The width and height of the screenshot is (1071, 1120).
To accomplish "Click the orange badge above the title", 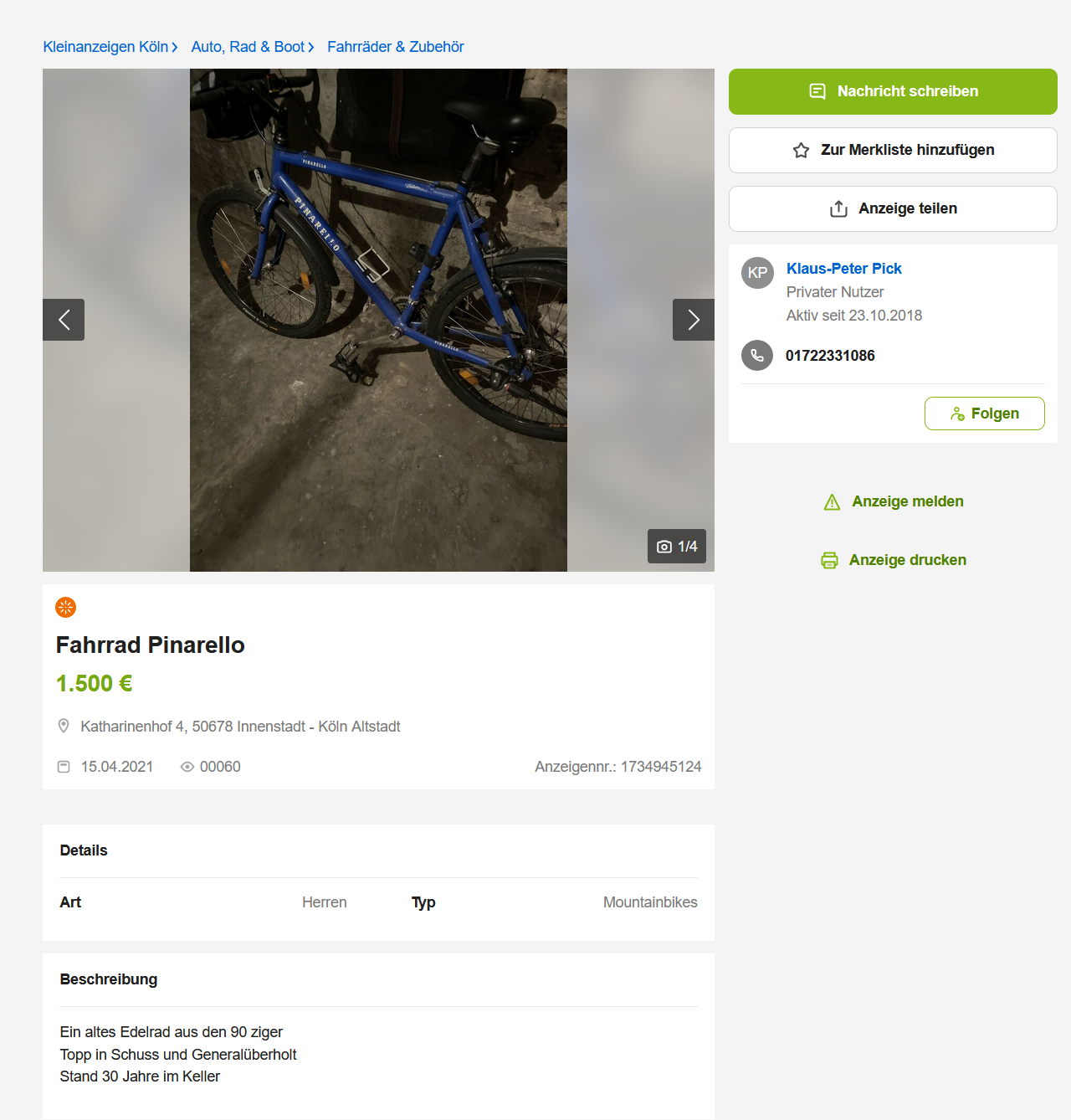I will click(65, 607).
